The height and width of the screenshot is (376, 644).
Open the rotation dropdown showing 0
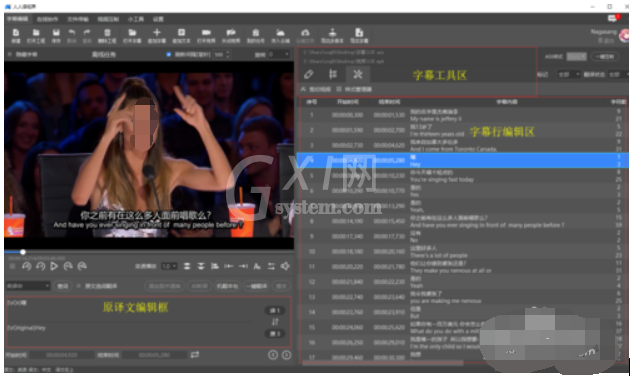click(279, 54)
